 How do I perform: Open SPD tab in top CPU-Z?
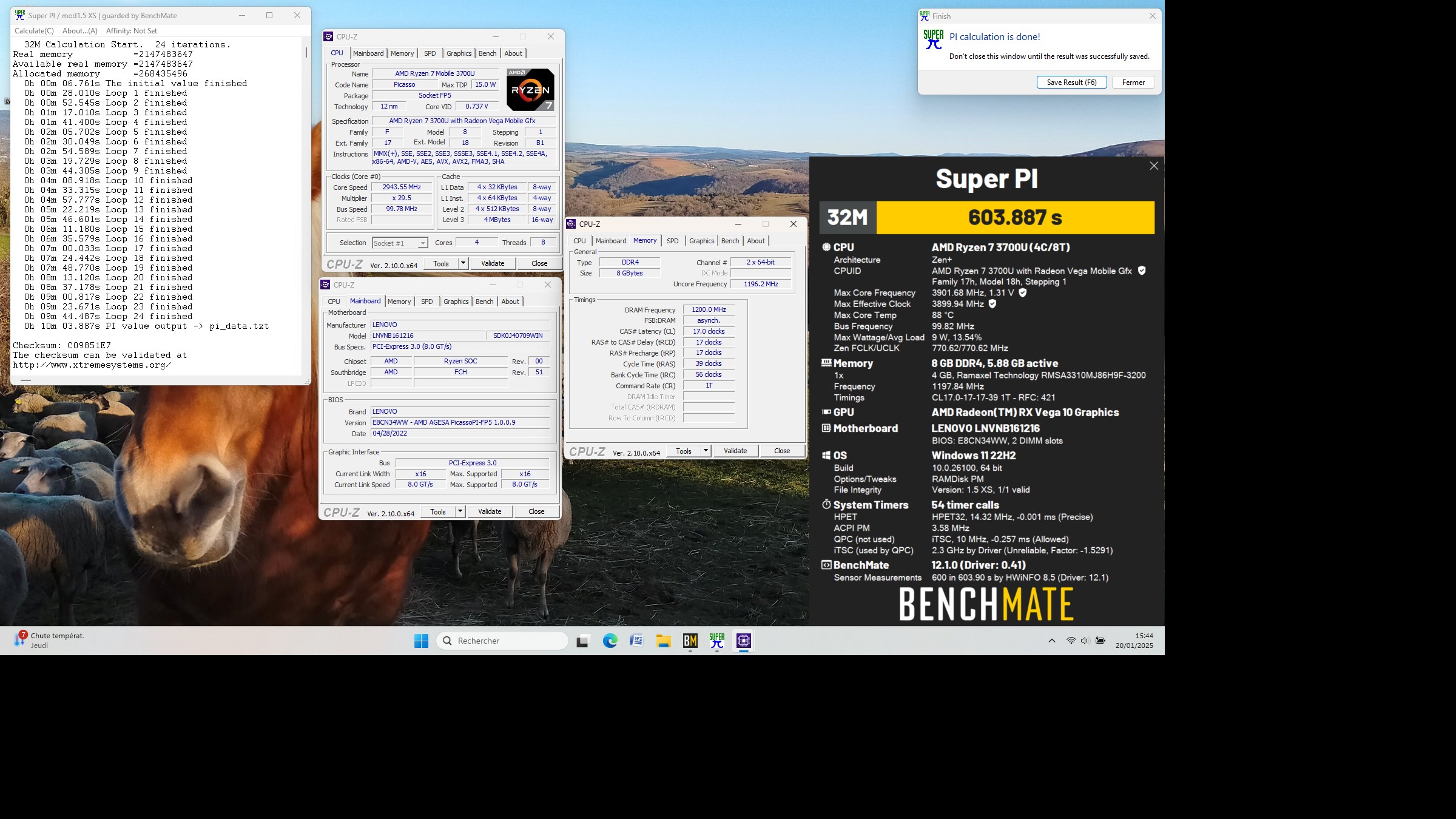430,53
